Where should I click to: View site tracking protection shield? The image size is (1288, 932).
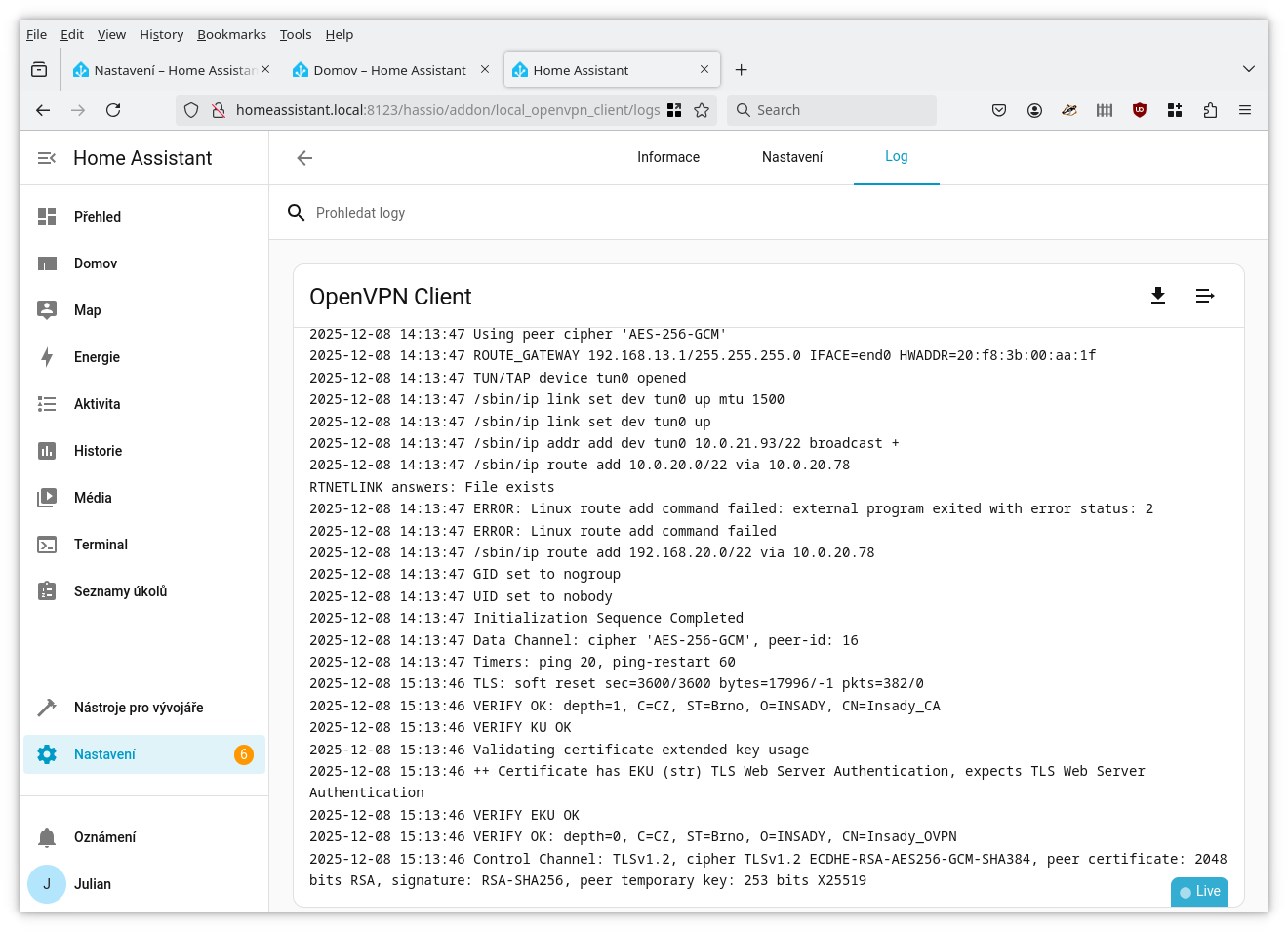pos(191,110)
